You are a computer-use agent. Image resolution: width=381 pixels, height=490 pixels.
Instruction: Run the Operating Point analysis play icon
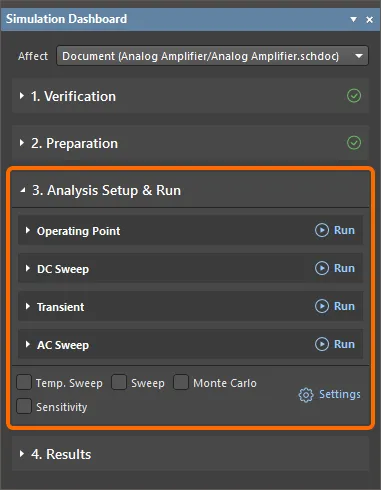[x=322, y=230]
